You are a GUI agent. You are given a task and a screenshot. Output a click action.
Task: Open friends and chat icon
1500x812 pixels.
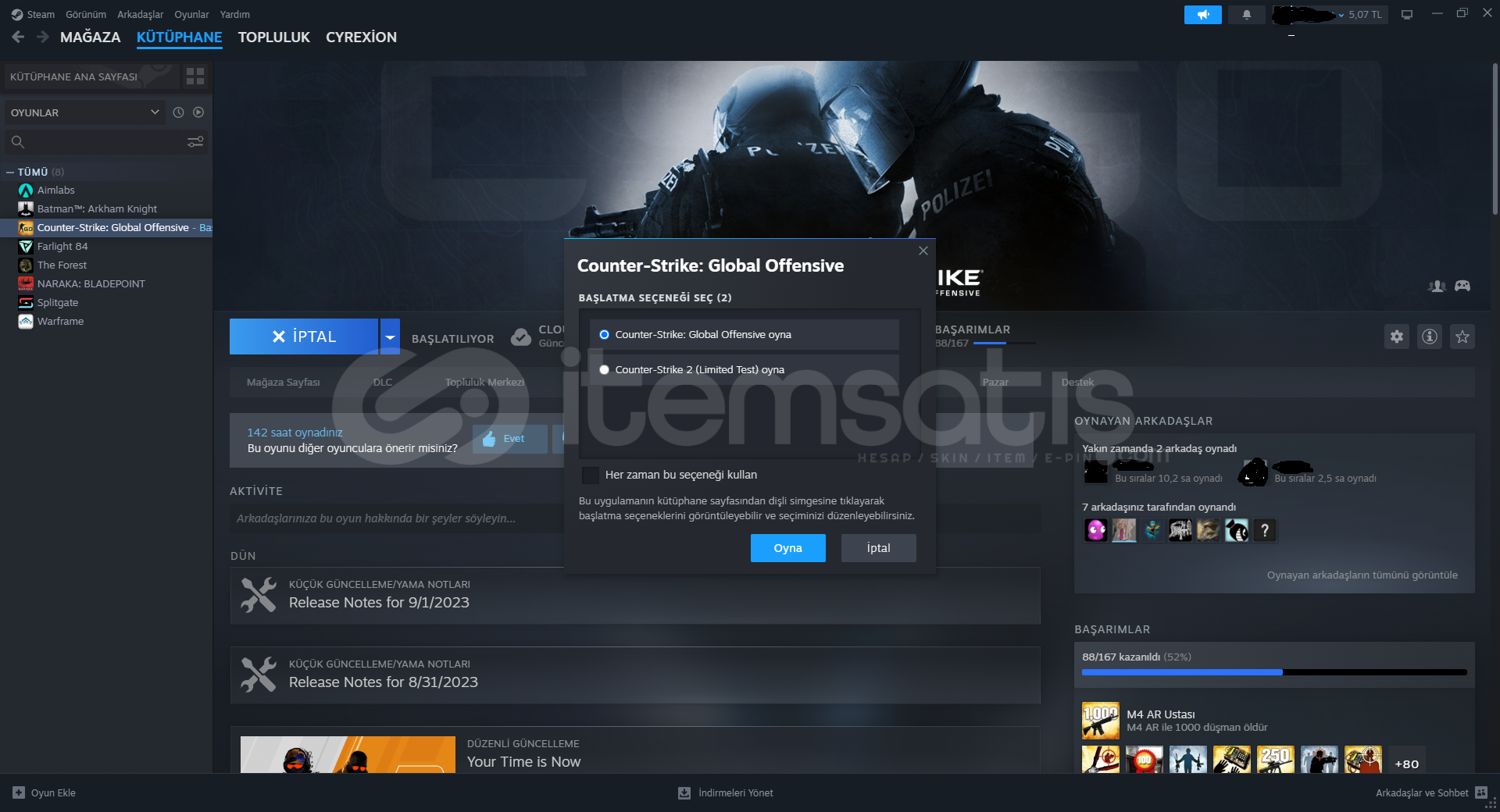pyautogui.click(x=1481, y=792)
